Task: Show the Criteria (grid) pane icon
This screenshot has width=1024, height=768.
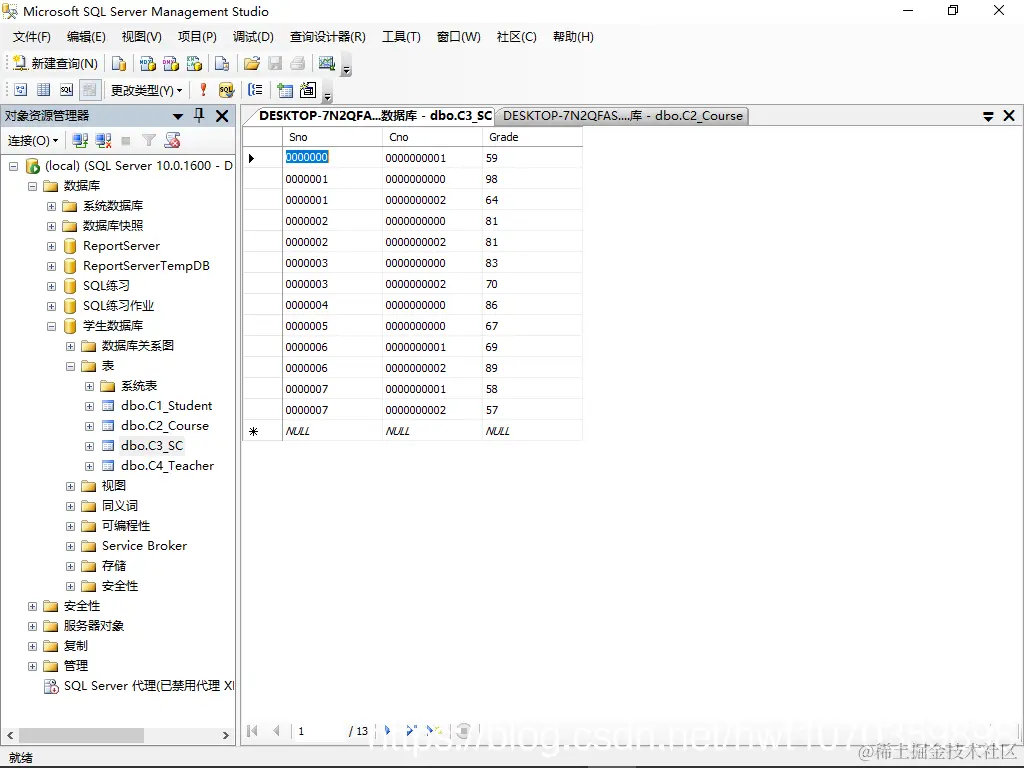Action: [44, 90]
